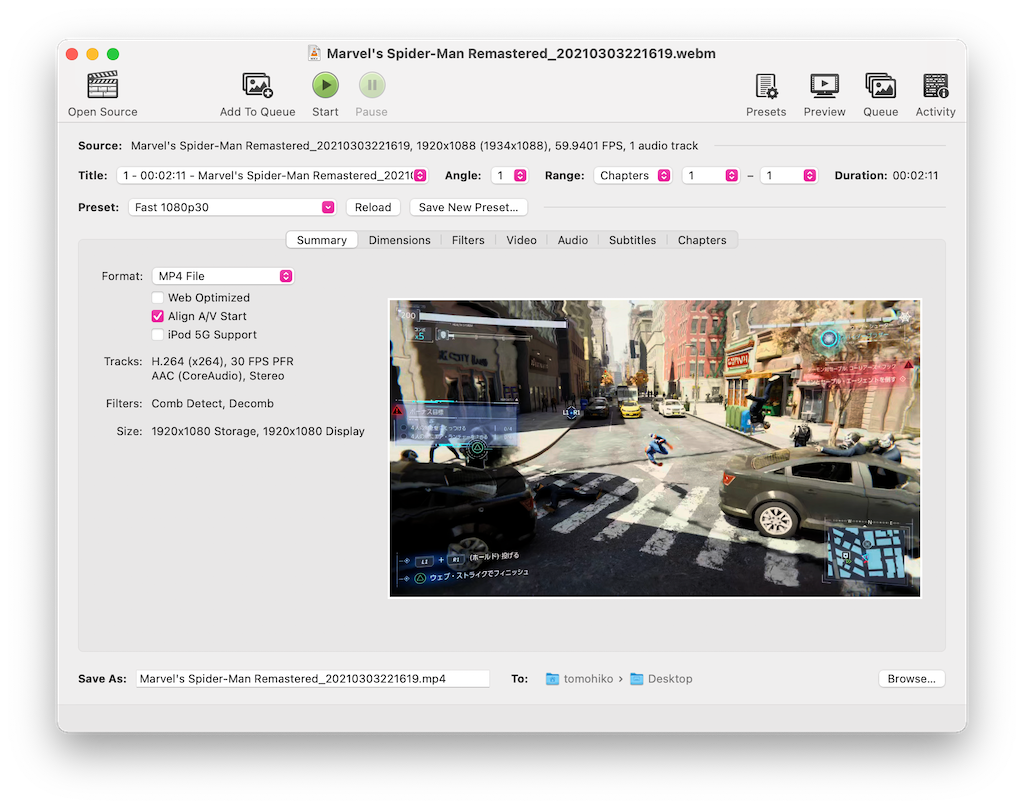This screenshot has width=1024, height=808.
Task: Click the video preview thumbnail
Action: [655, 448]
